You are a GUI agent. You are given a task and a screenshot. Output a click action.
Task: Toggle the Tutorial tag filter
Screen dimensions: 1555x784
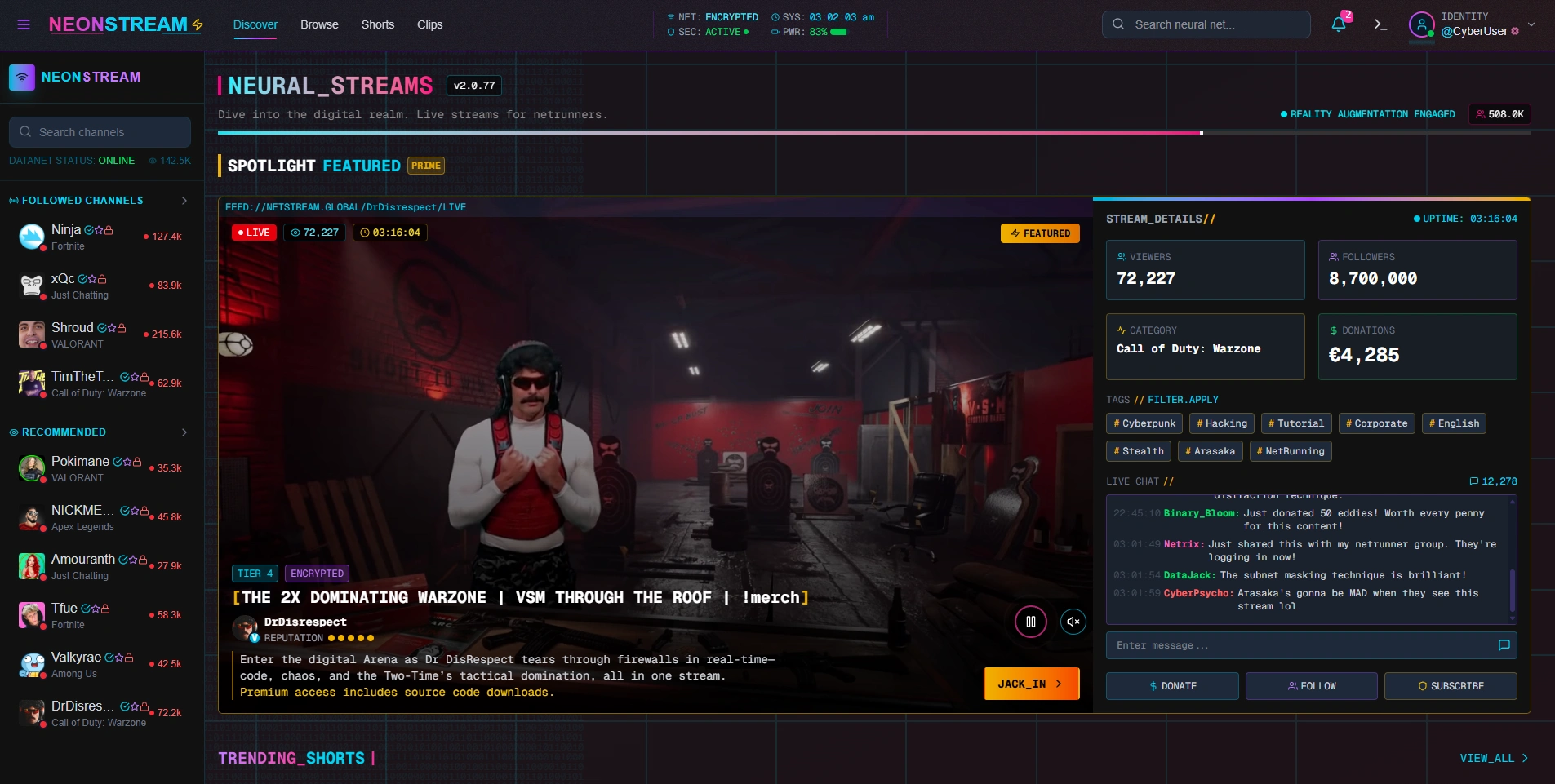(1296, 423)
